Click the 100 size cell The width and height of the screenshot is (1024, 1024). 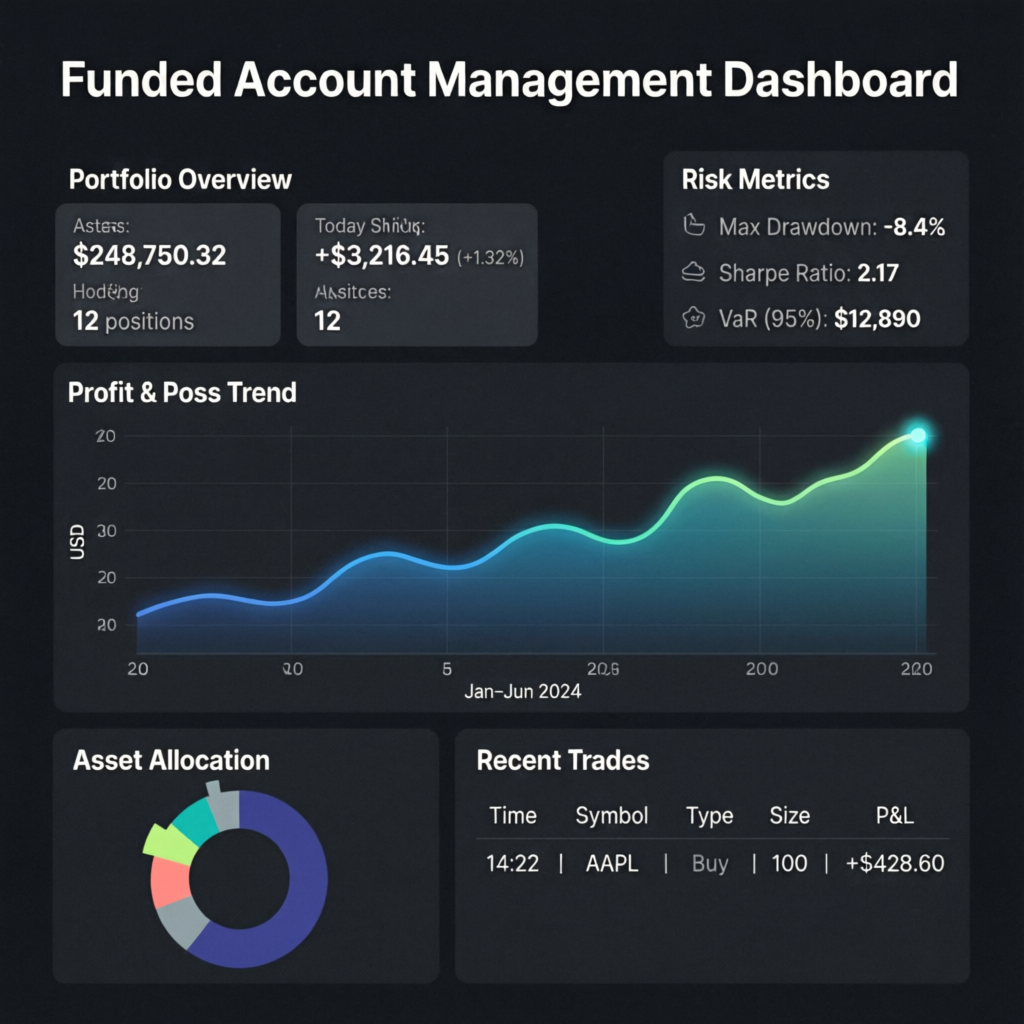(x=790, y=863)
